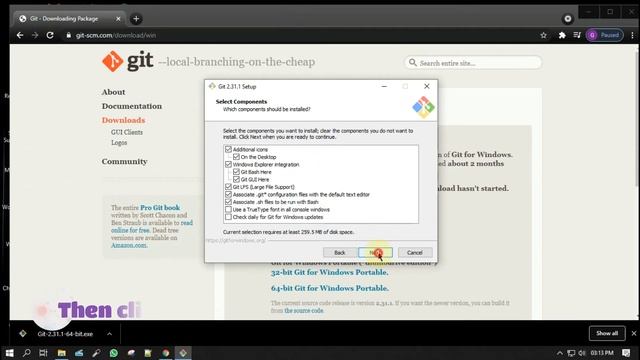Open Chrome from taskbar
640x360 pixels.
click(166, 353)
